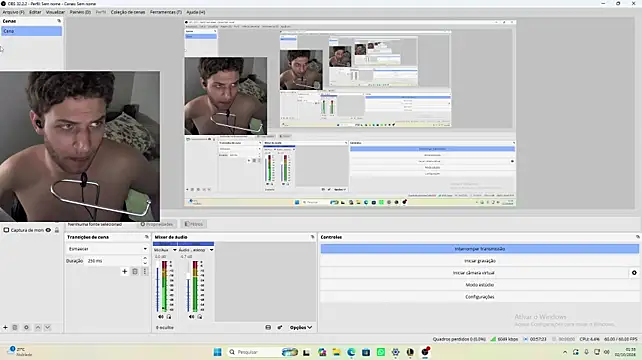Click the Propriedades button above sources
642x360 pixels.
156,224
